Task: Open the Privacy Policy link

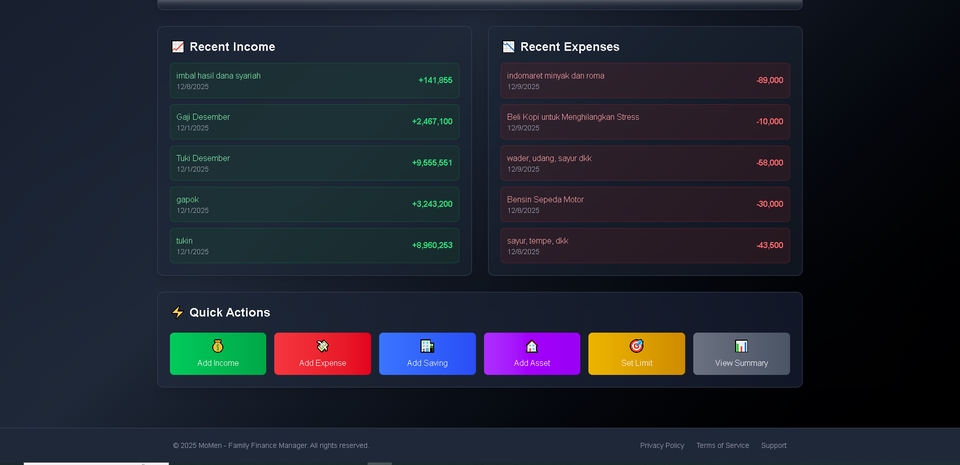Action: (x=662, y=446)
